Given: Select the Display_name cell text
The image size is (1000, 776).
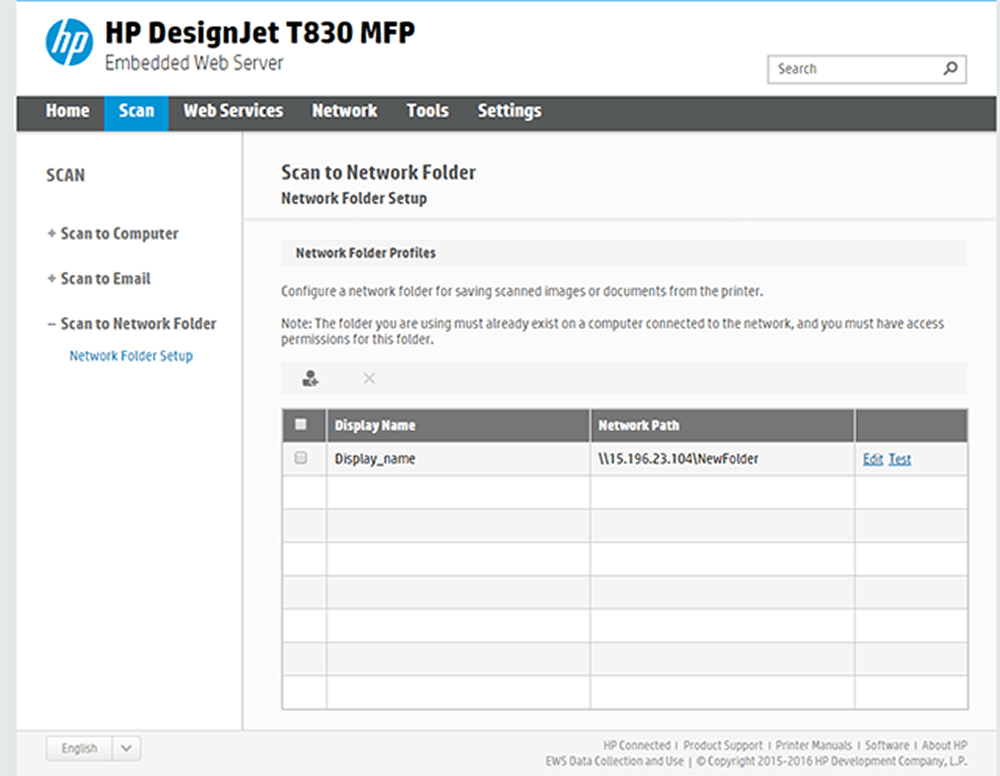Looking at the screenshot, I should [x=375, y=458].
